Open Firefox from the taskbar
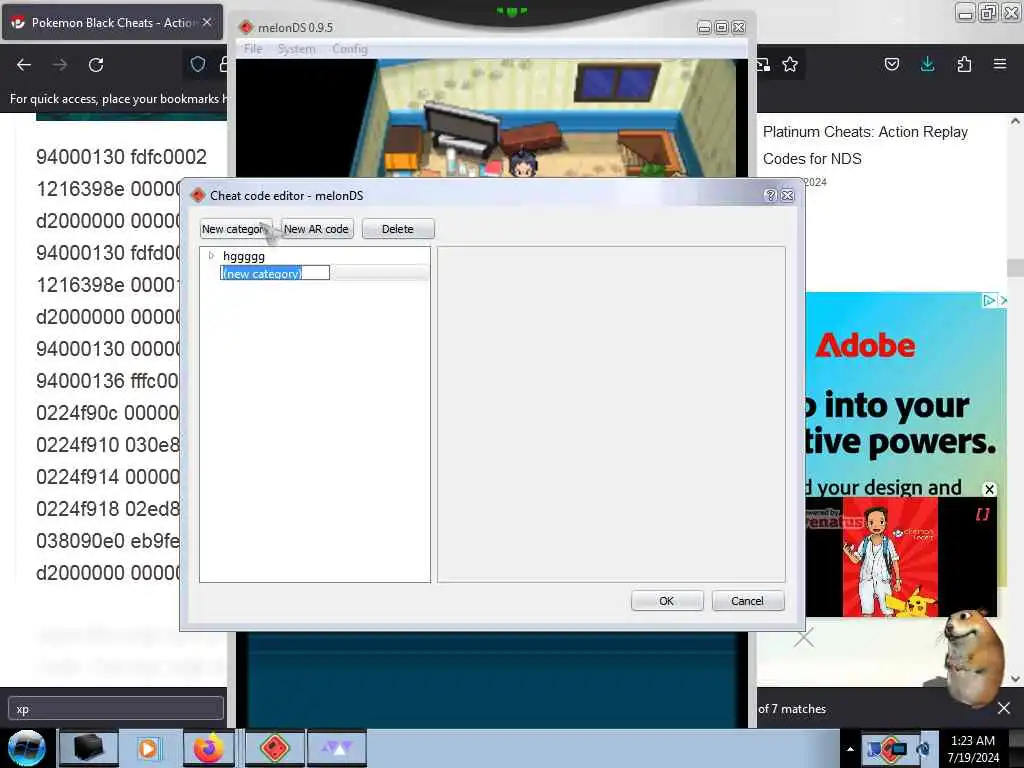1024x768 pixels. (x=208, y=748)
